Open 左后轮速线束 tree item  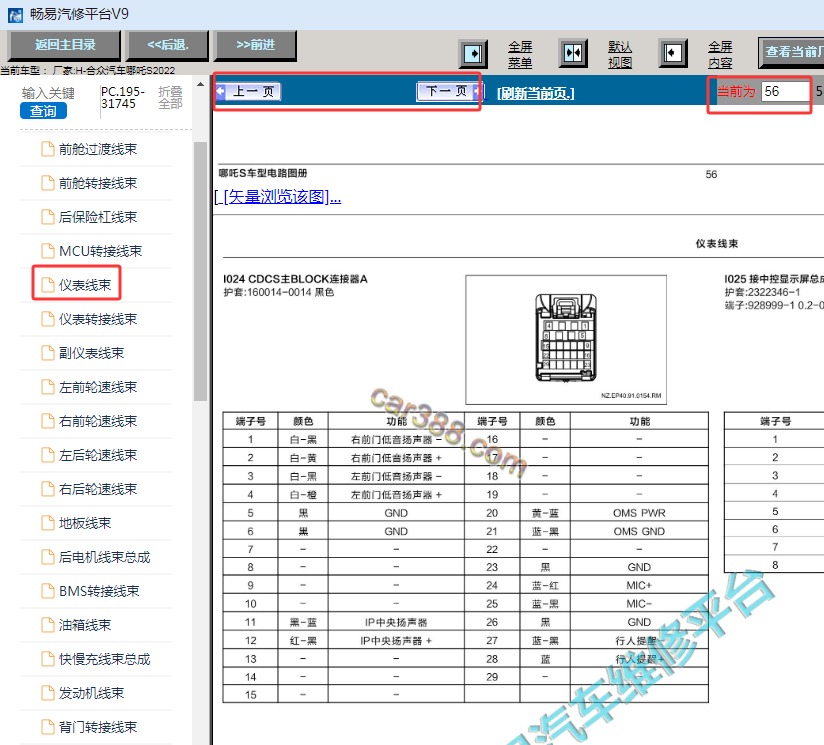98,455
